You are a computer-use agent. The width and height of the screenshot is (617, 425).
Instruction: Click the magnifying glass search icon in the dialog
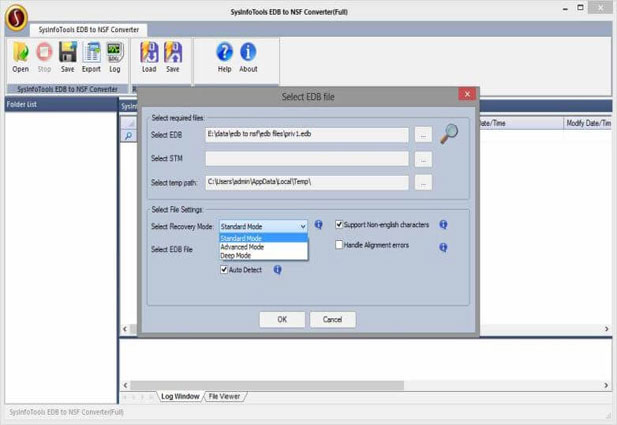(x=449, y=134)
